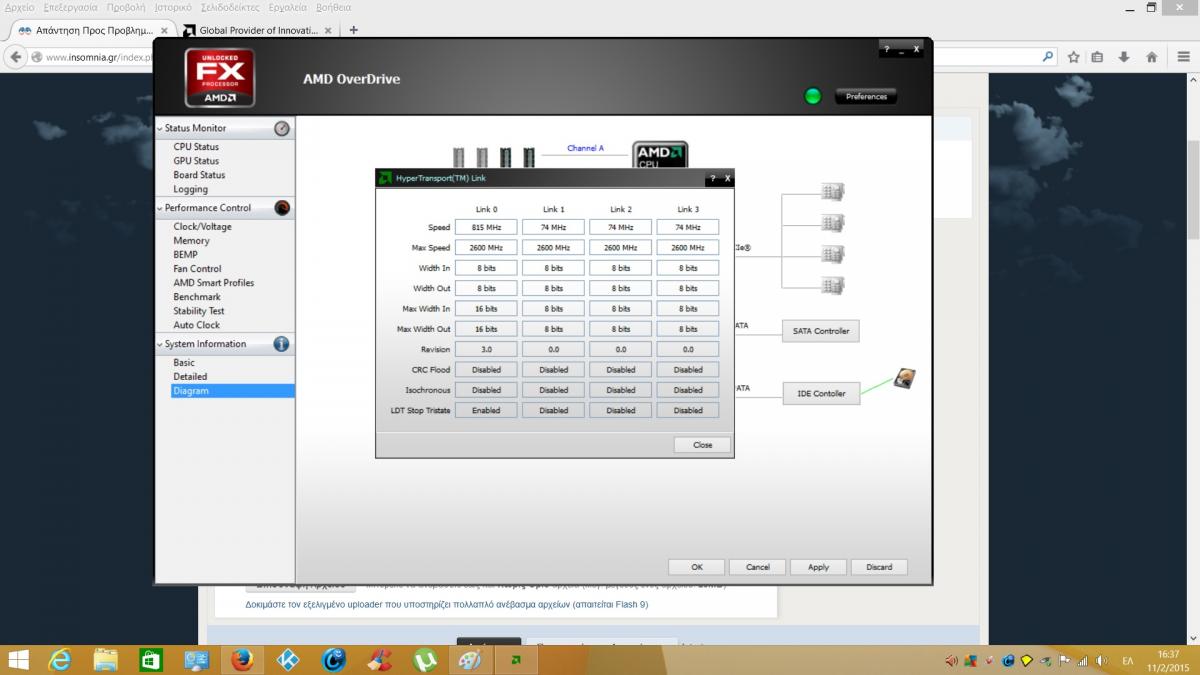Switch to Firefox in taskbar
Viewport: 1200px width, 675px height.
point(241,660)
